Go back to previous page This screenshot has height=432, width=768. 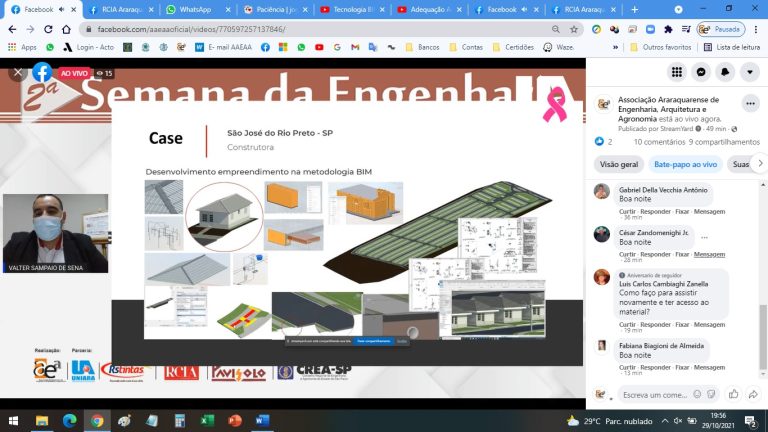click(x=12, y=29)
